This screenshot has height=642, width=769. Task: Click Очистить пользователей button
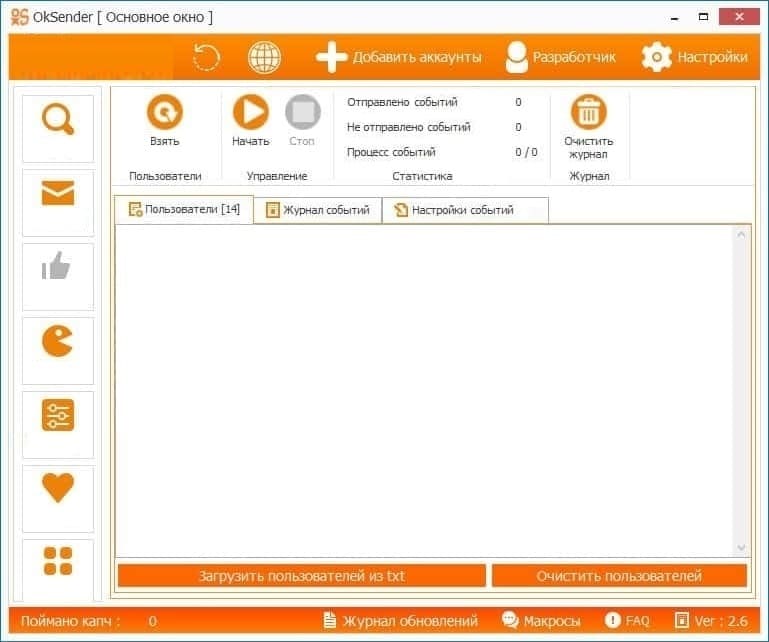(619, 576)
